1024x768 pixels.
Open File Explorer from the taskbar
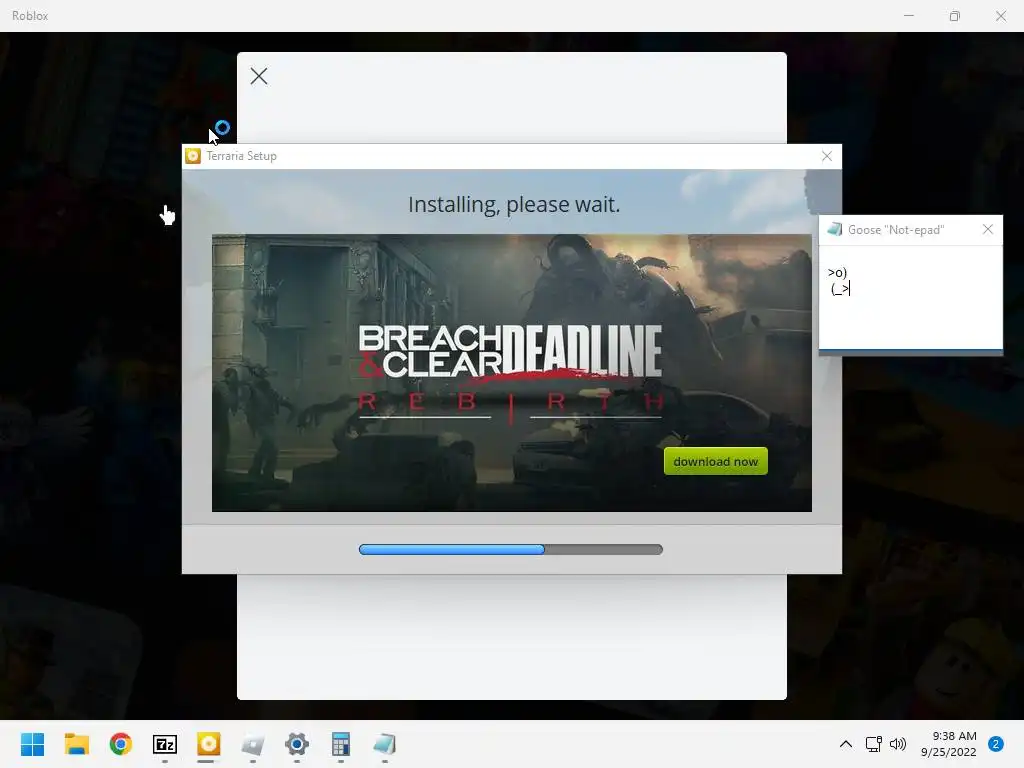pos(76,744)
